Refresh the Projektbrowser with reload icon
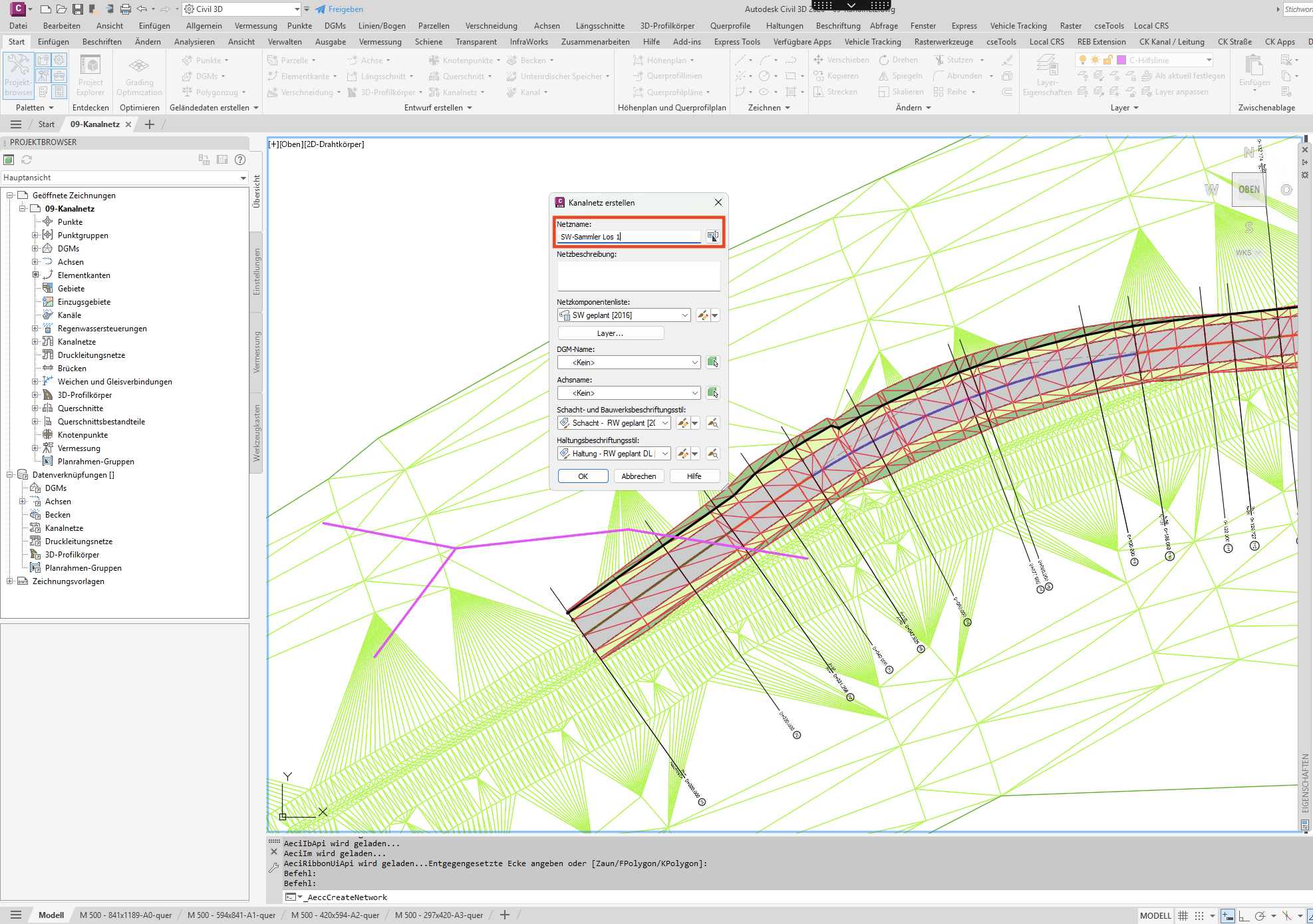 point(27,160)
